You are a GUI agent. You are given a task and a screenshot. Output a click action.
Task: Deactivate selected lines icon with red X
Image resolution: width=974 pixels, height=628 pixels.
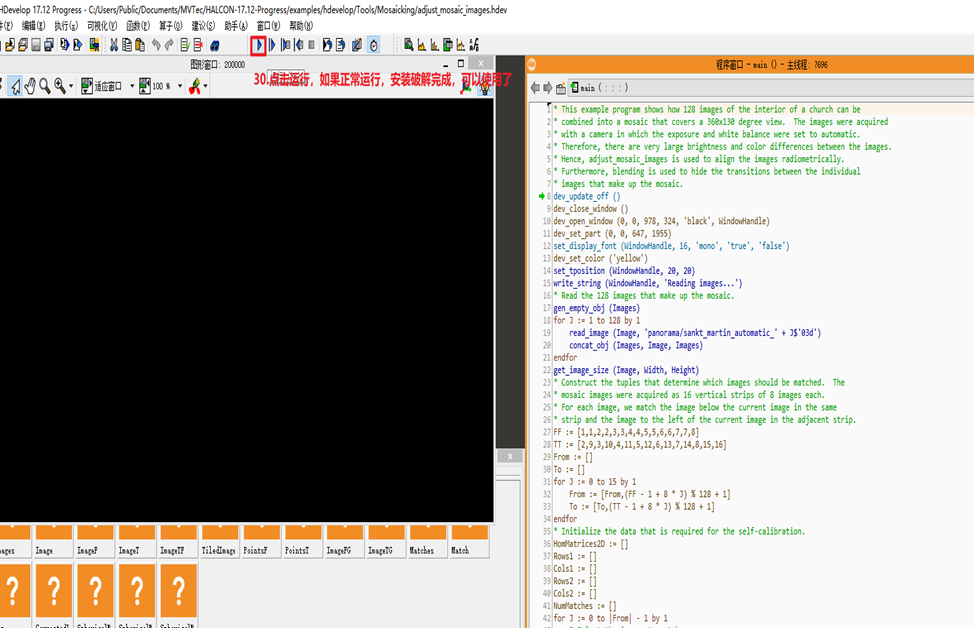pos(198,45)
